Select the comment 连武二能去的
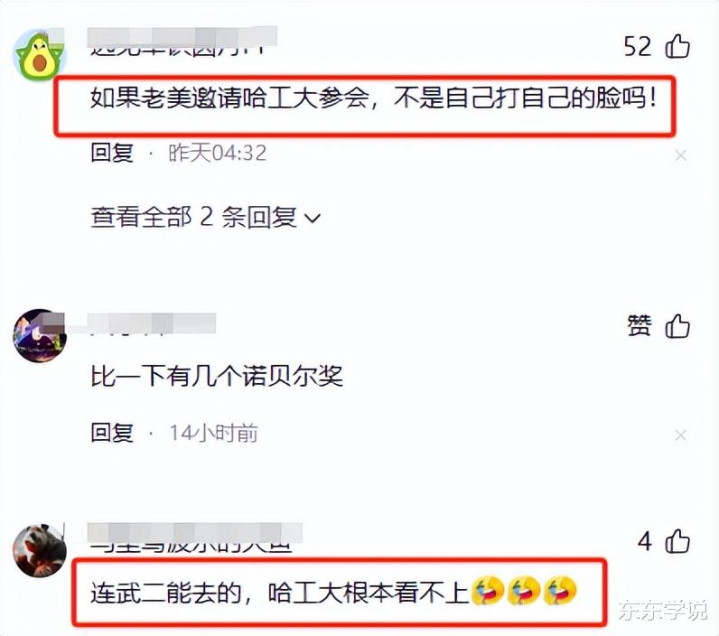The width and height of the screenshot is (719, 636). point(333,592)
